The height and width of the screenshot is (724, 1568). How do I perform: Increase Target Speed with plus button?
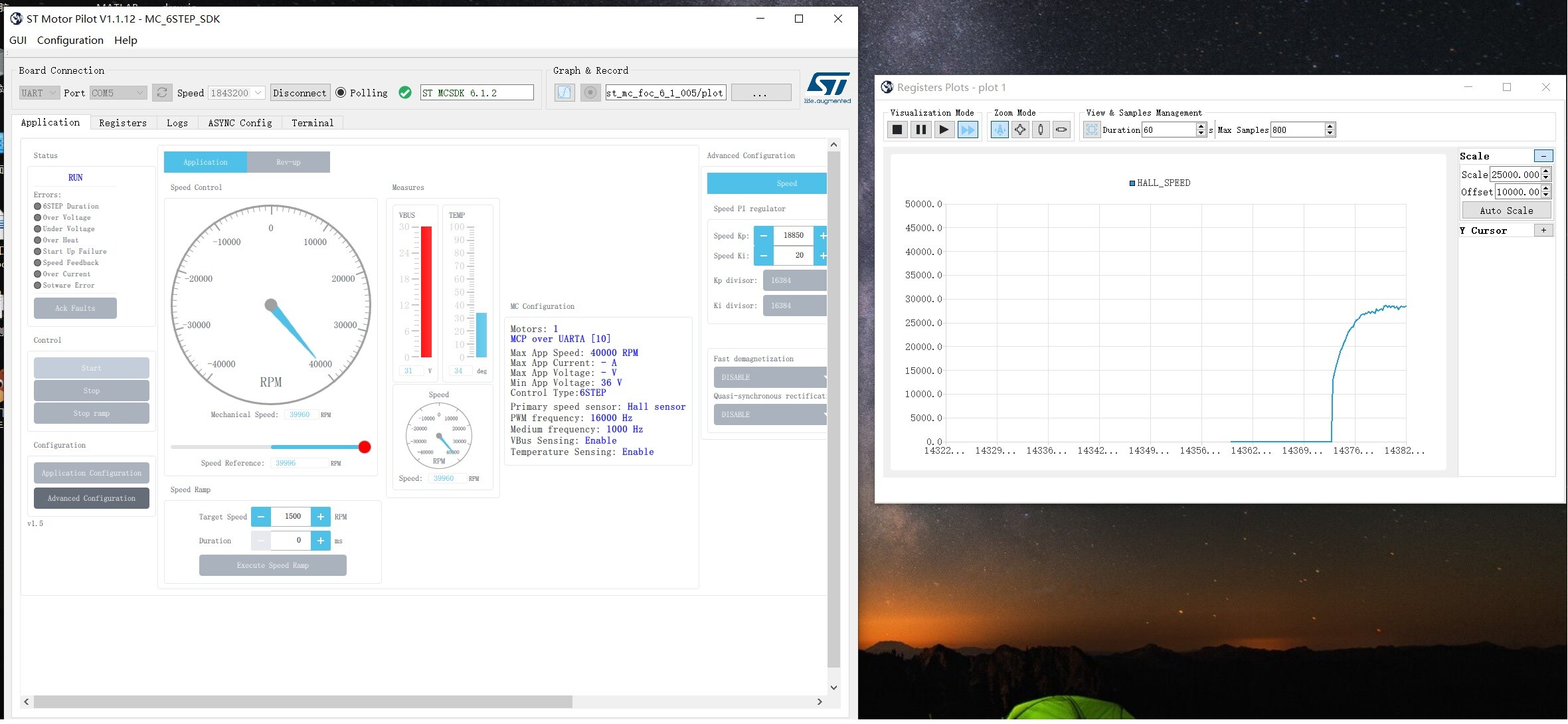(320, 517)
